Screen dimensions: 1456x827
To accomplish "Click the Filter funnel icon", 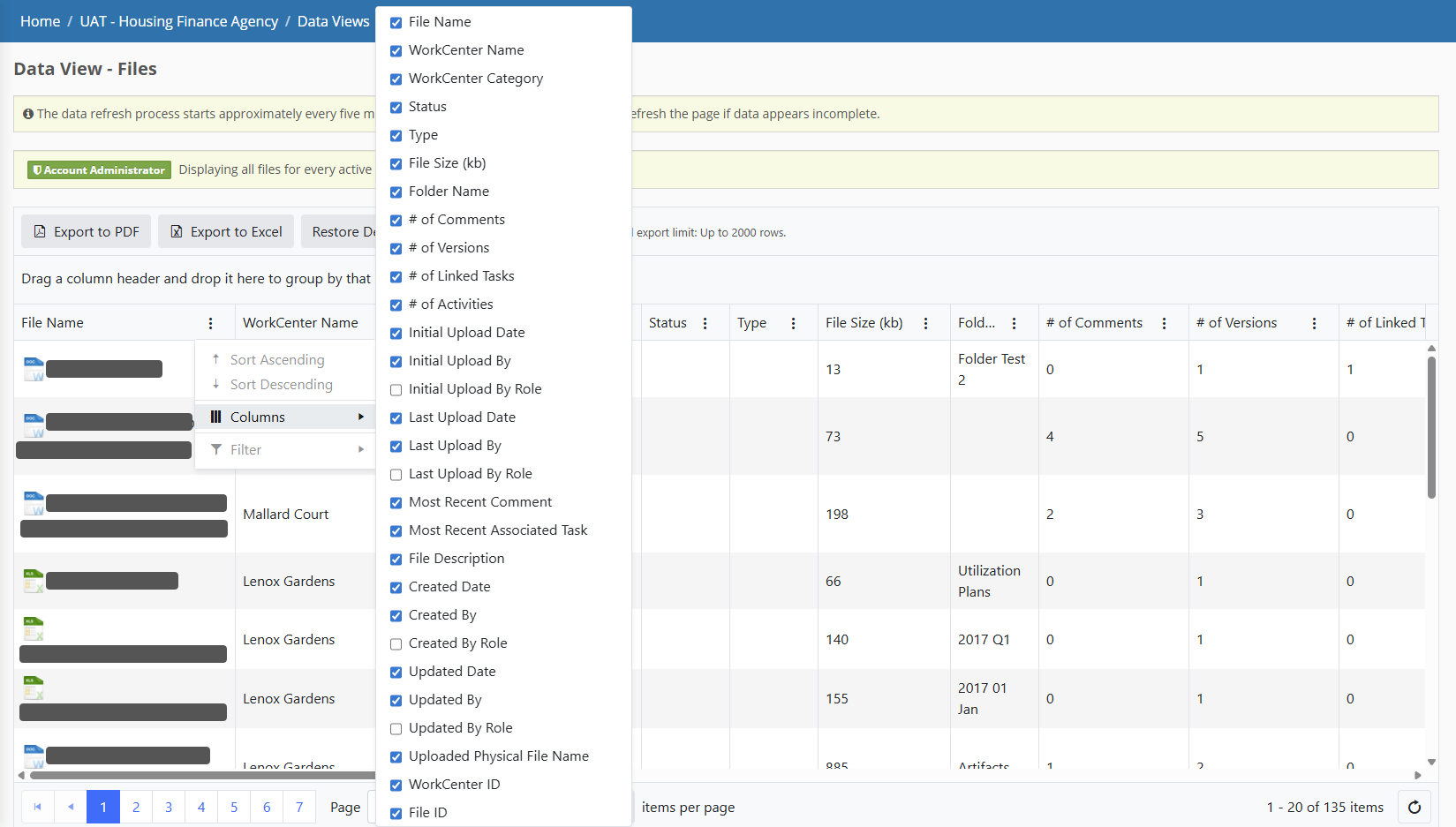I will 216,449.
